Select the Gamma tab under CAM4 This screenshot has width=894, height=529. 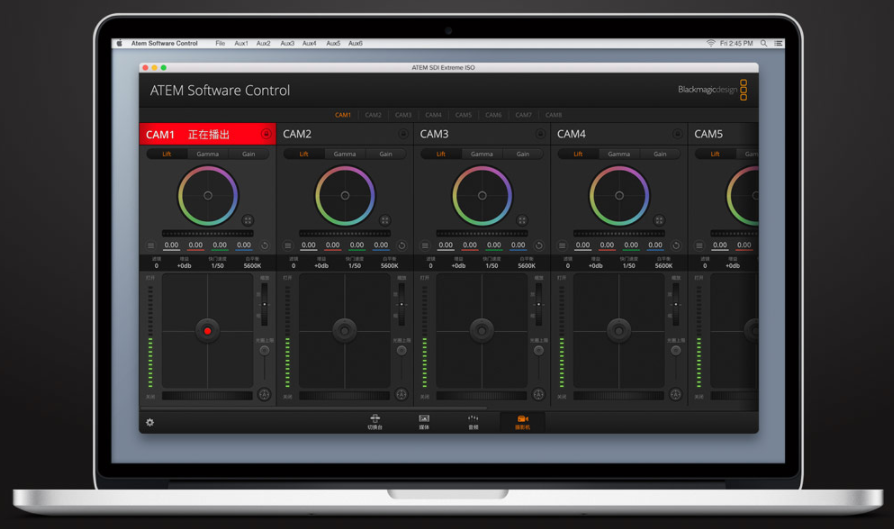coord(619,154)
